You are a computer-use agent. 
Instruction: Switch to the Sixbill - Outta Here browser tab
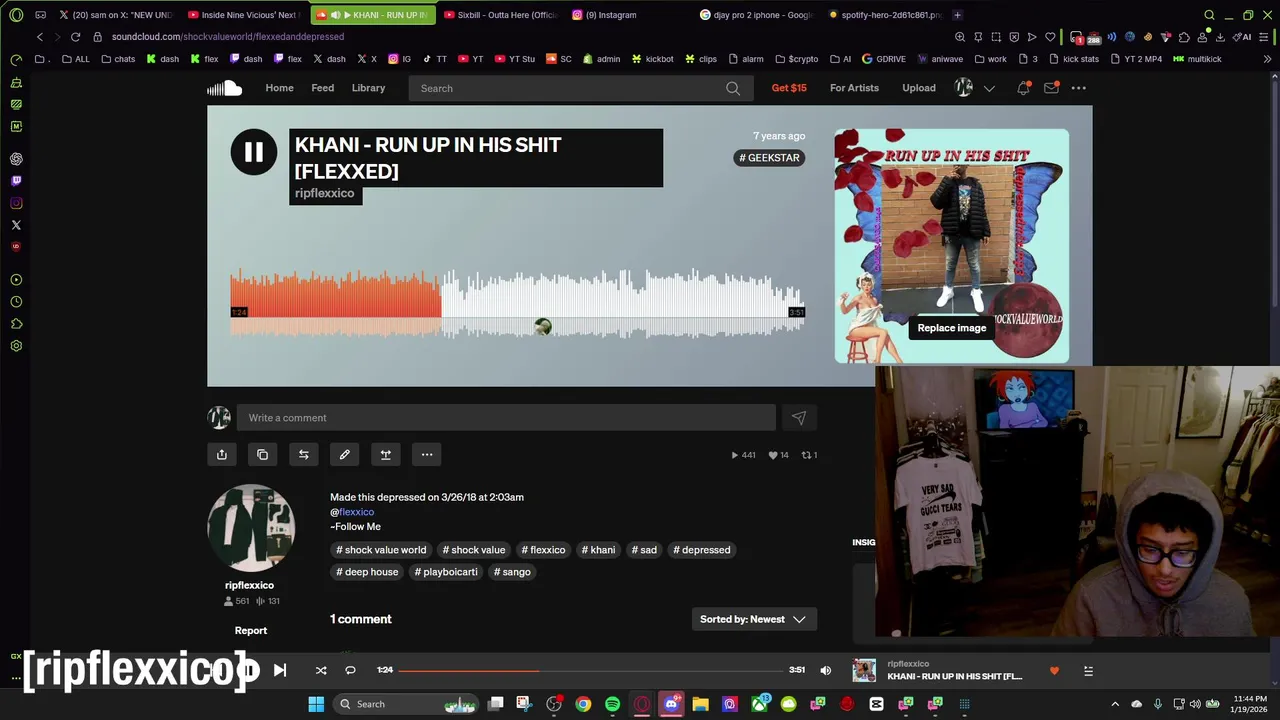(x=500, y=15)
